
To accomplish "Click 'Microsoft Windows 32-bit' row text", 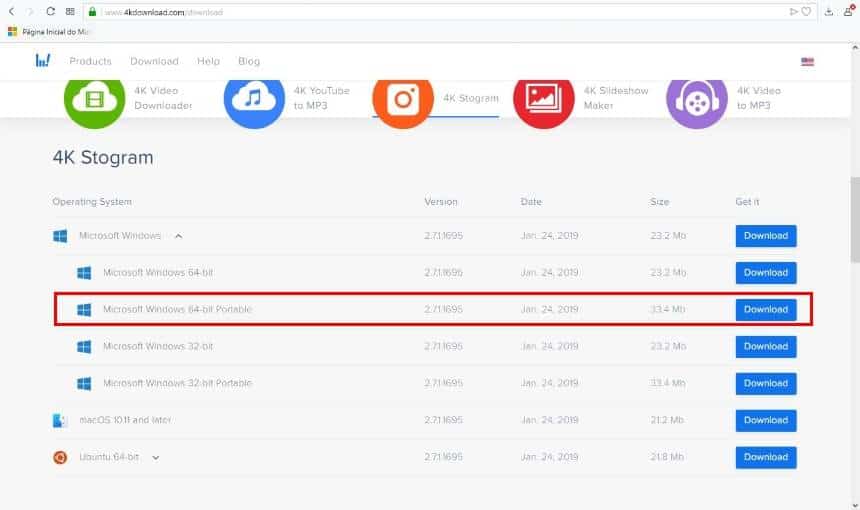I will (x=158, y=347).
